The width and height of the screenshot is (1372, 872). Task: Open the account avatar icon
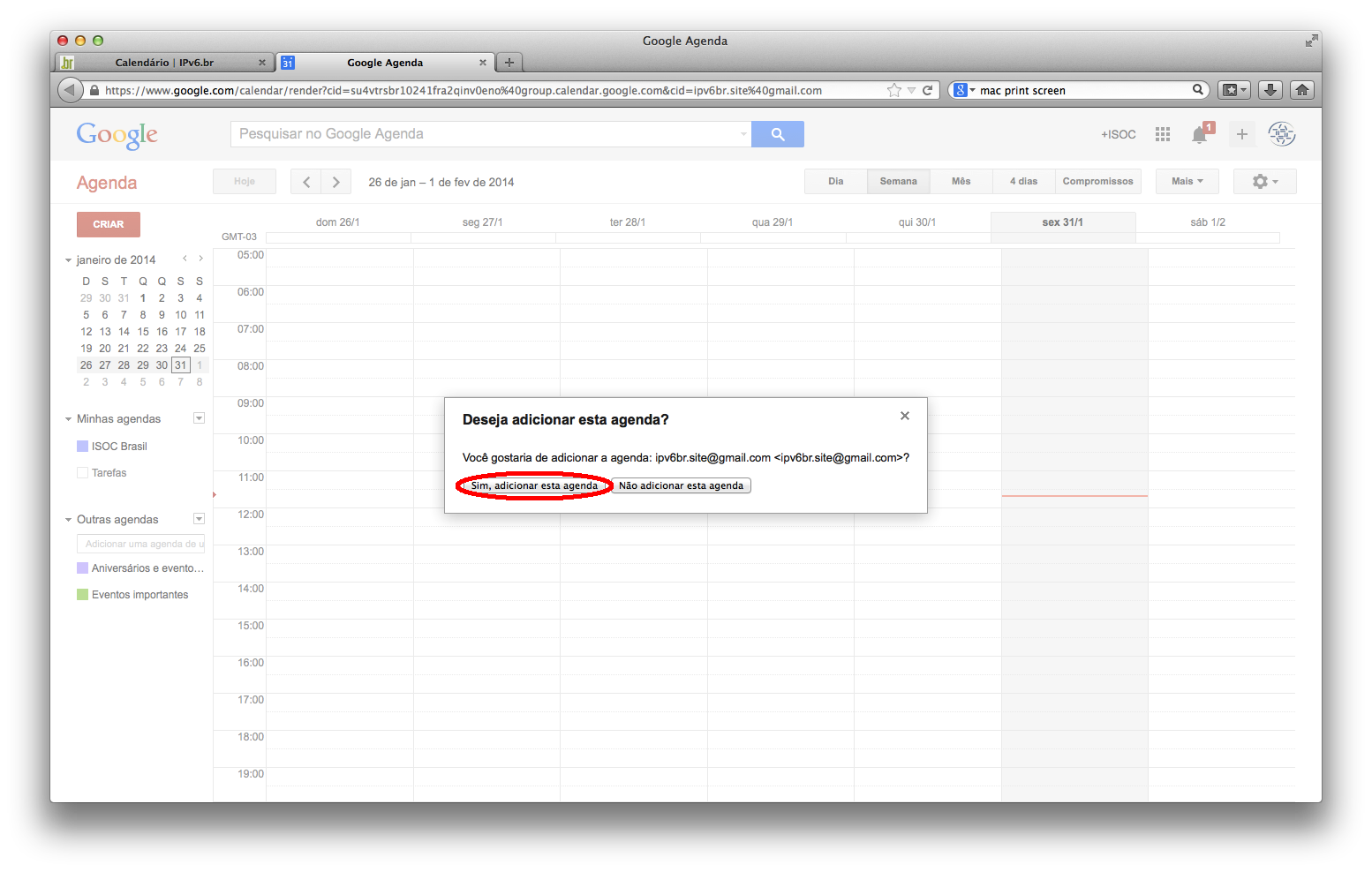click(1282, 134)
